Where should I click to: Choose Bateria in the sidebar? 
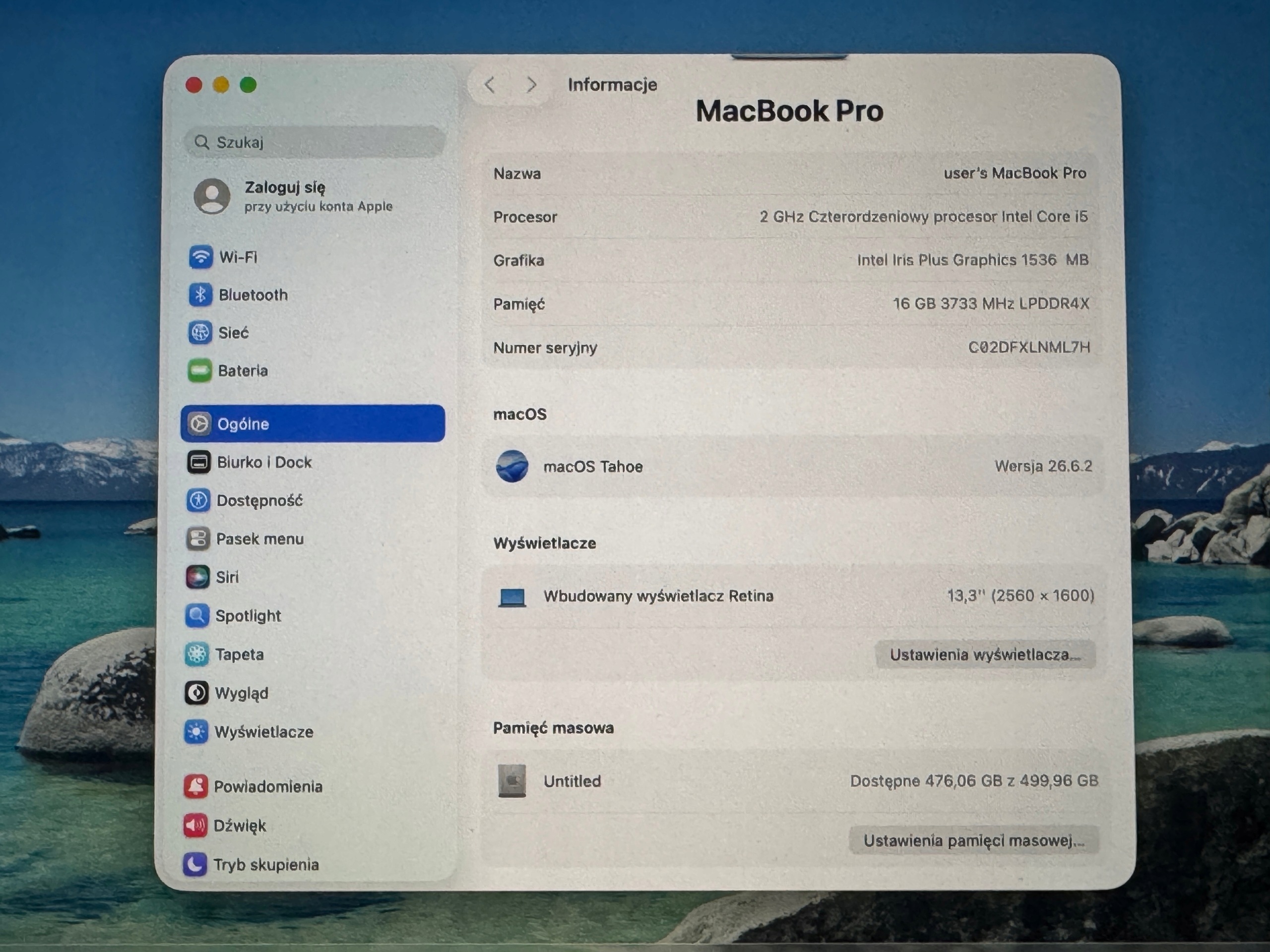click(313, 370)
